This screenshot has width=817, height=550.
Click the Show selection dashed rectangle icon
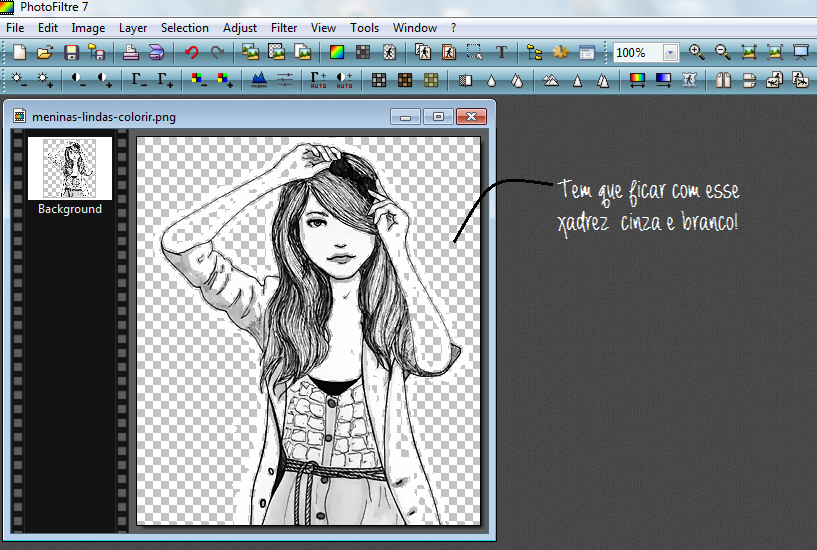(x=475, y=52)
